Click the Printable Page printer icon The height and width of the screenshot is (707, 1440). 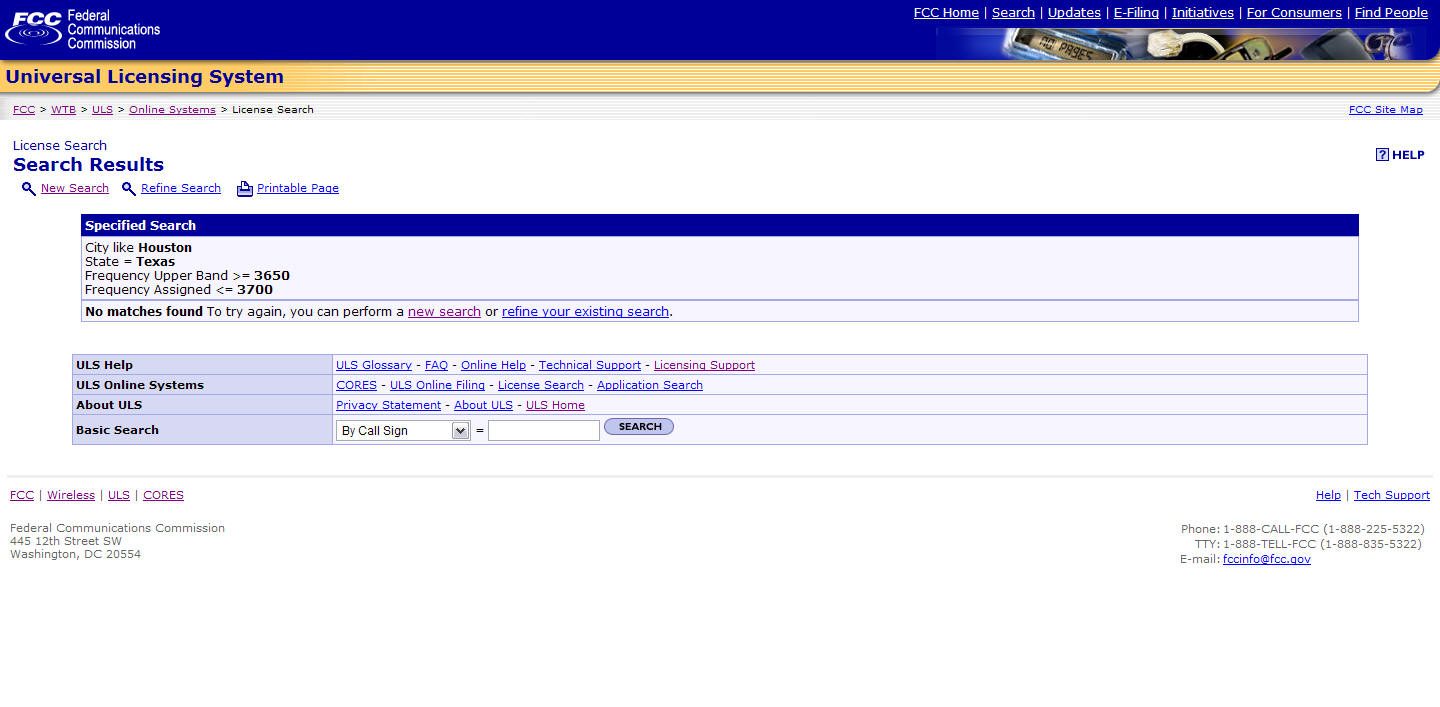[245, 189]
